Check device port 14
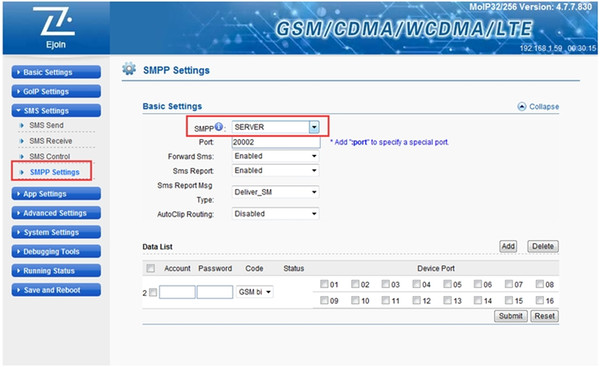 point(478,300)
